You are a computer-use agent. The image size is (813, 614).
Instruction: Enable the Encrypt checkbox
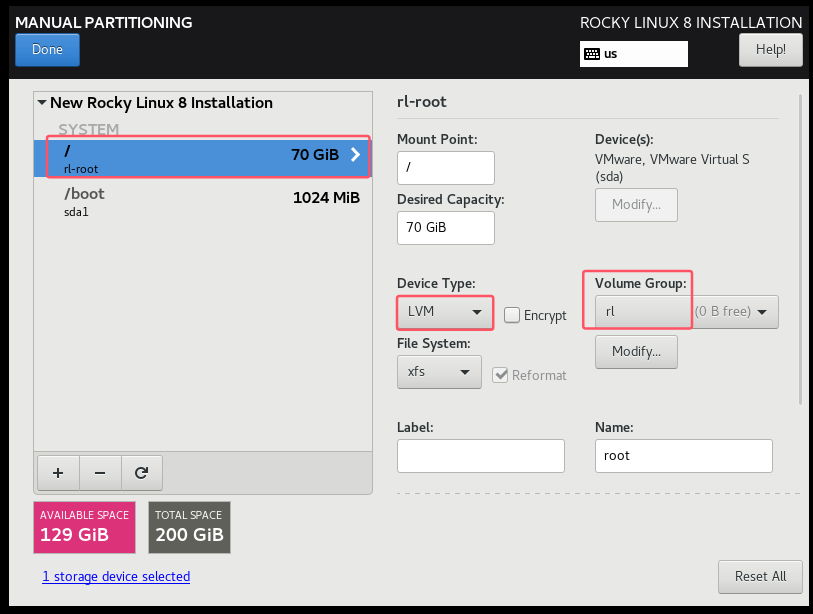(512, 315)
